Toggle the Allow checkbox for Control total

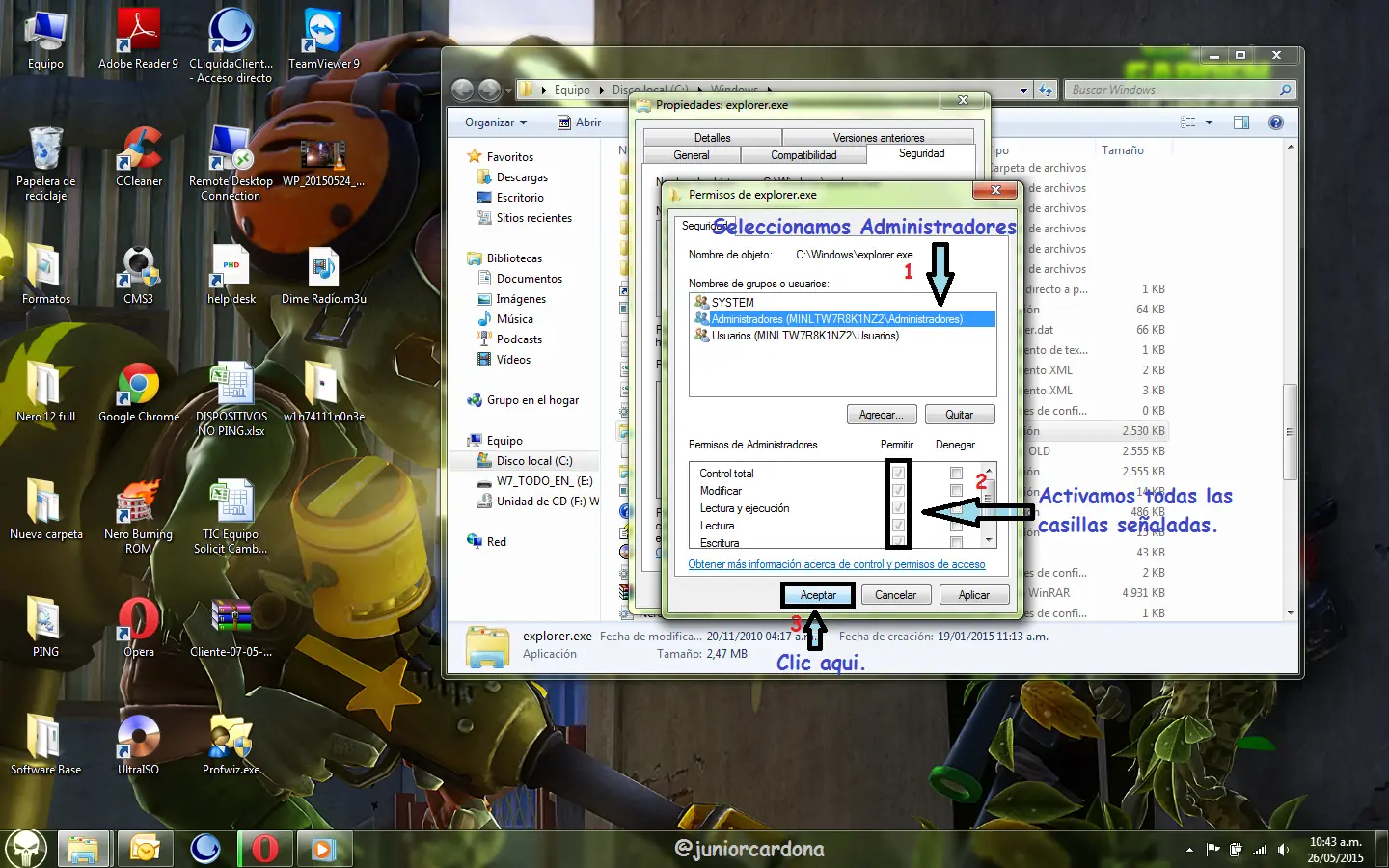coord(898,474)
